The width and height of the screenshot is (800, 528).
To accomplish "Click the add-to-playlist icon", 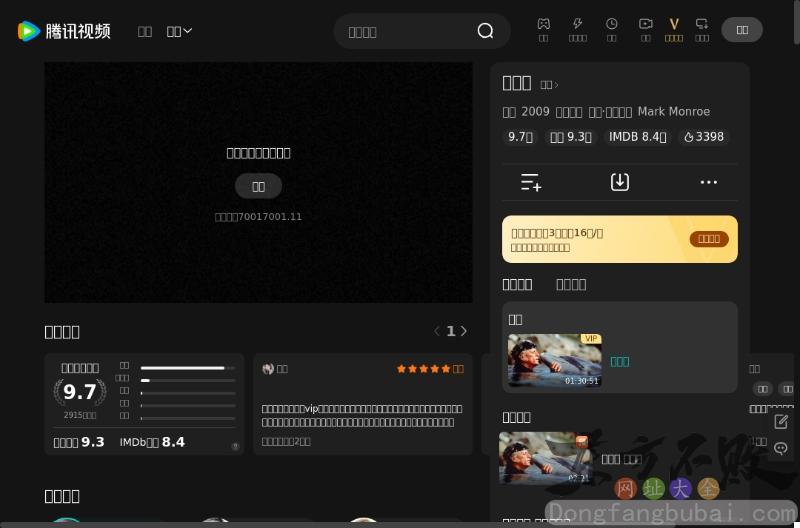I will click(531, 182).
